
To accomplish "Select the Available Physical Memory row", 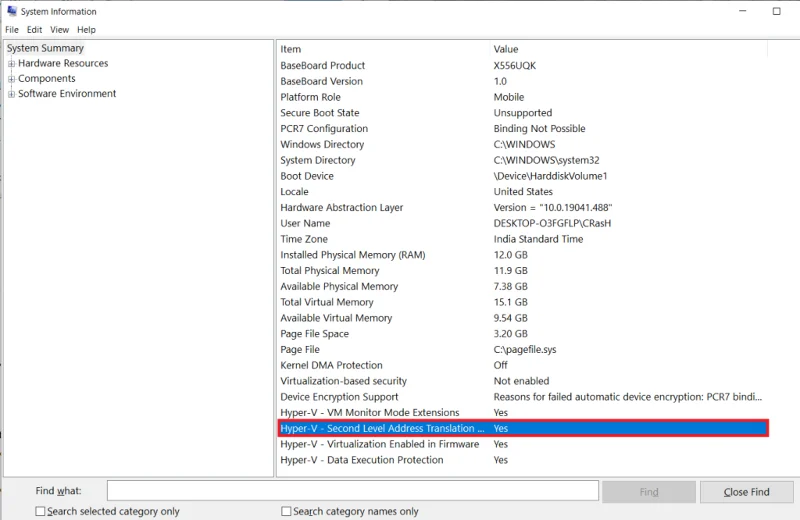I will (x=523, y=287).
